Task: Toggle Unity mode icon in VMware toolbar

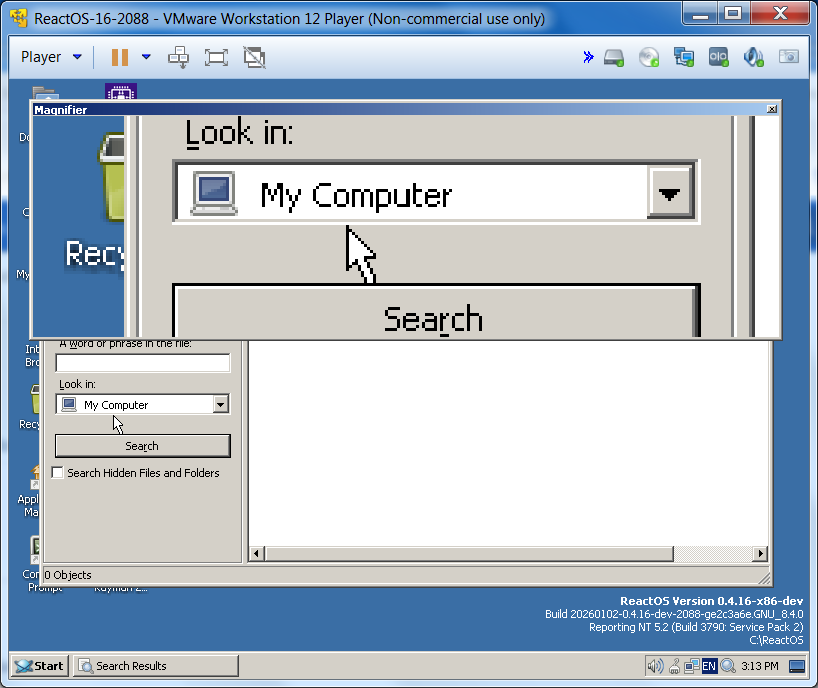Action: coord(255,57)
